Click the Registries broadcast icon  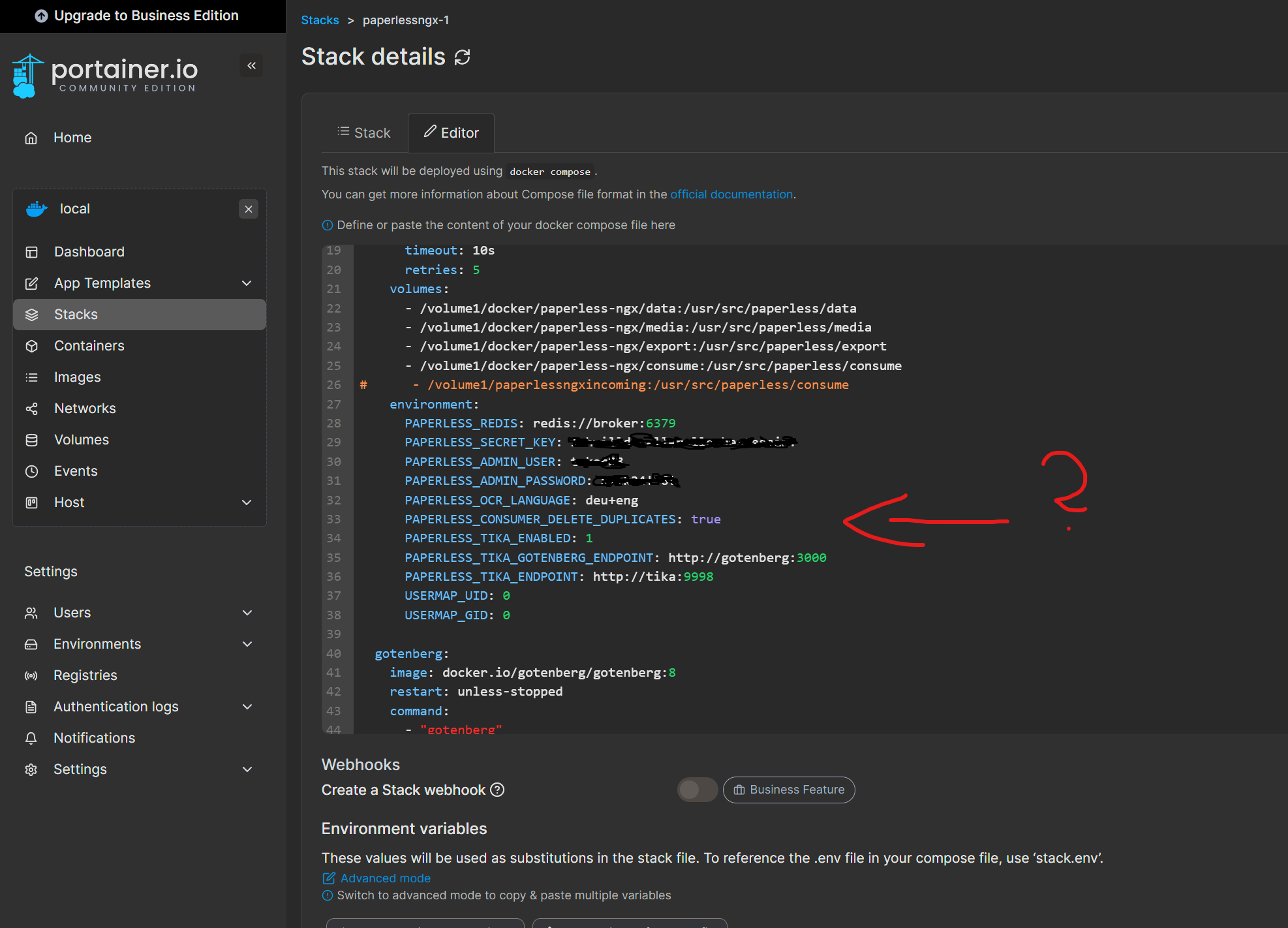point(31,675)
